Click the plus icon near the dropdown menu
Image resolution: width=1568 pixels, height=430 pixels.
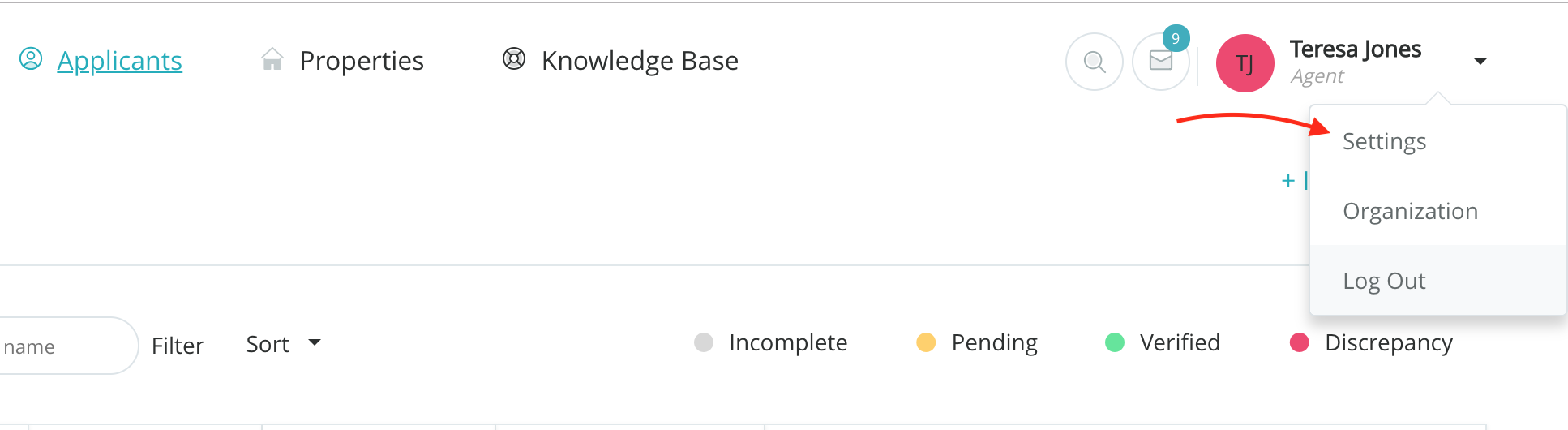(x=1287, y=181)
